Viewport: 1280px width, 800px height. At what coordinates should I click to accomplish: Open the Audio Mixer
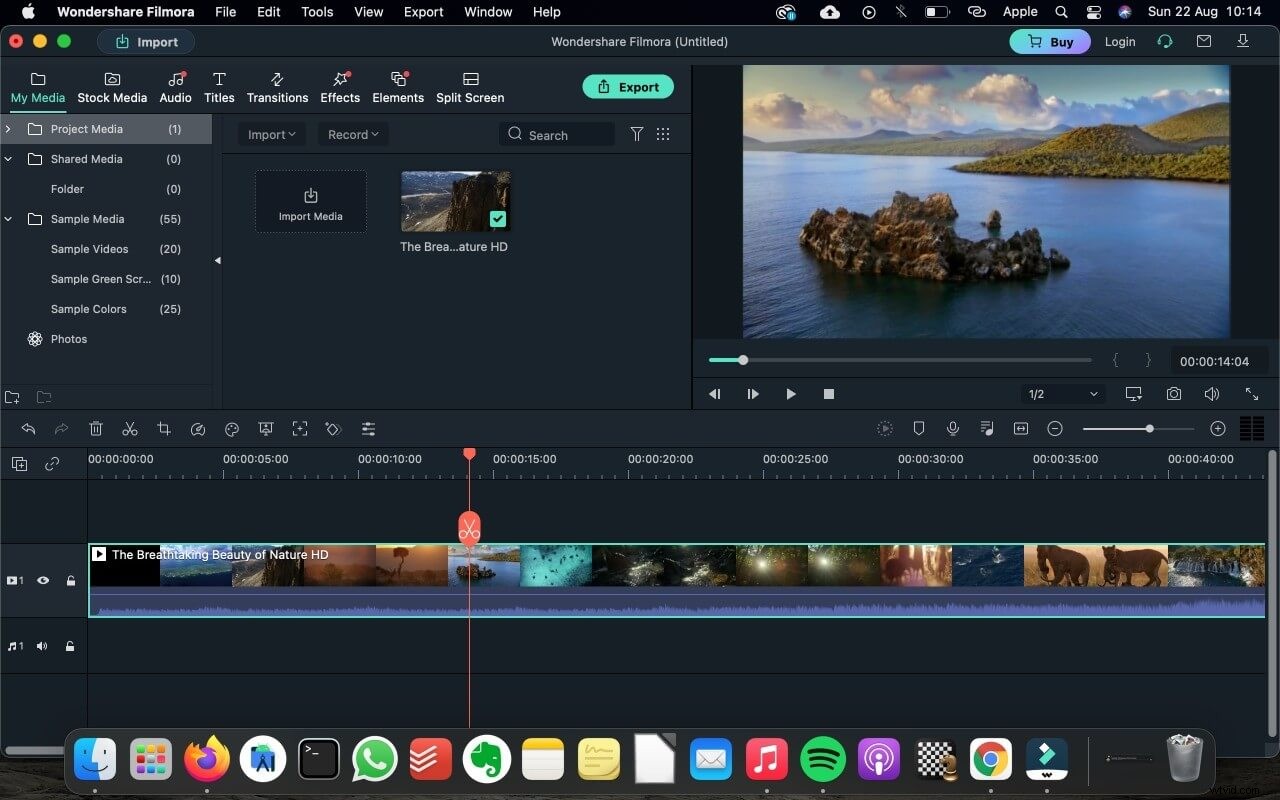[x=987, y=428]
